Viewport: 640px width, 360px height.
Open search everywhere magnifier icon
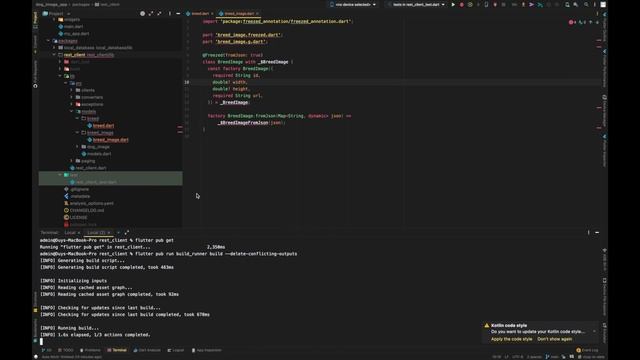coord(586,4)
